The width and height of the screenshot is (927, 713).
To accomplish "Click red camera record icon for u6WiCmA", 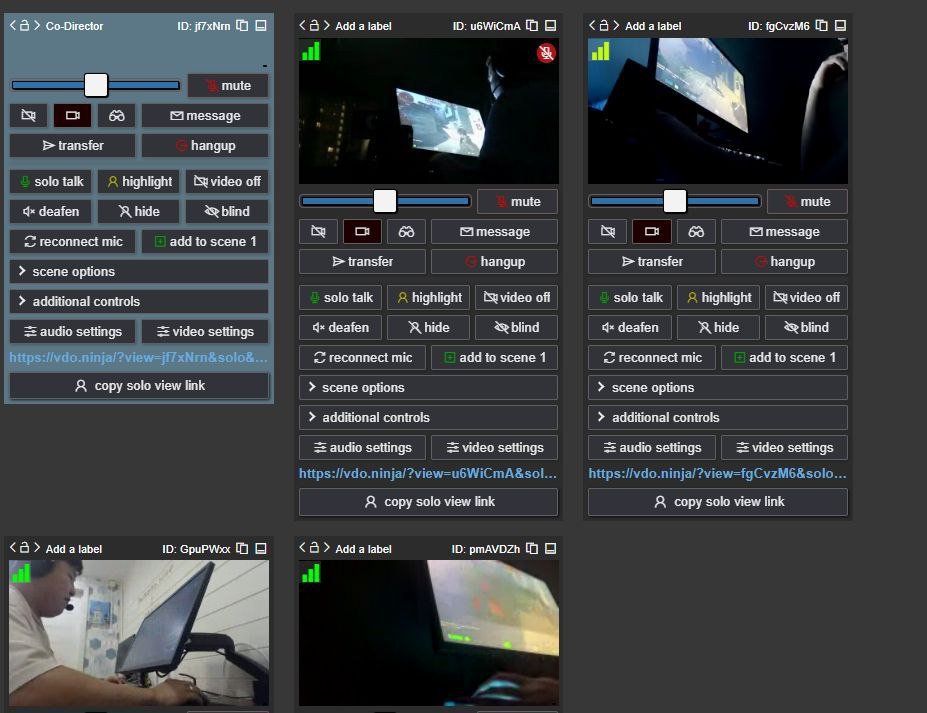I will coord(362,231).
